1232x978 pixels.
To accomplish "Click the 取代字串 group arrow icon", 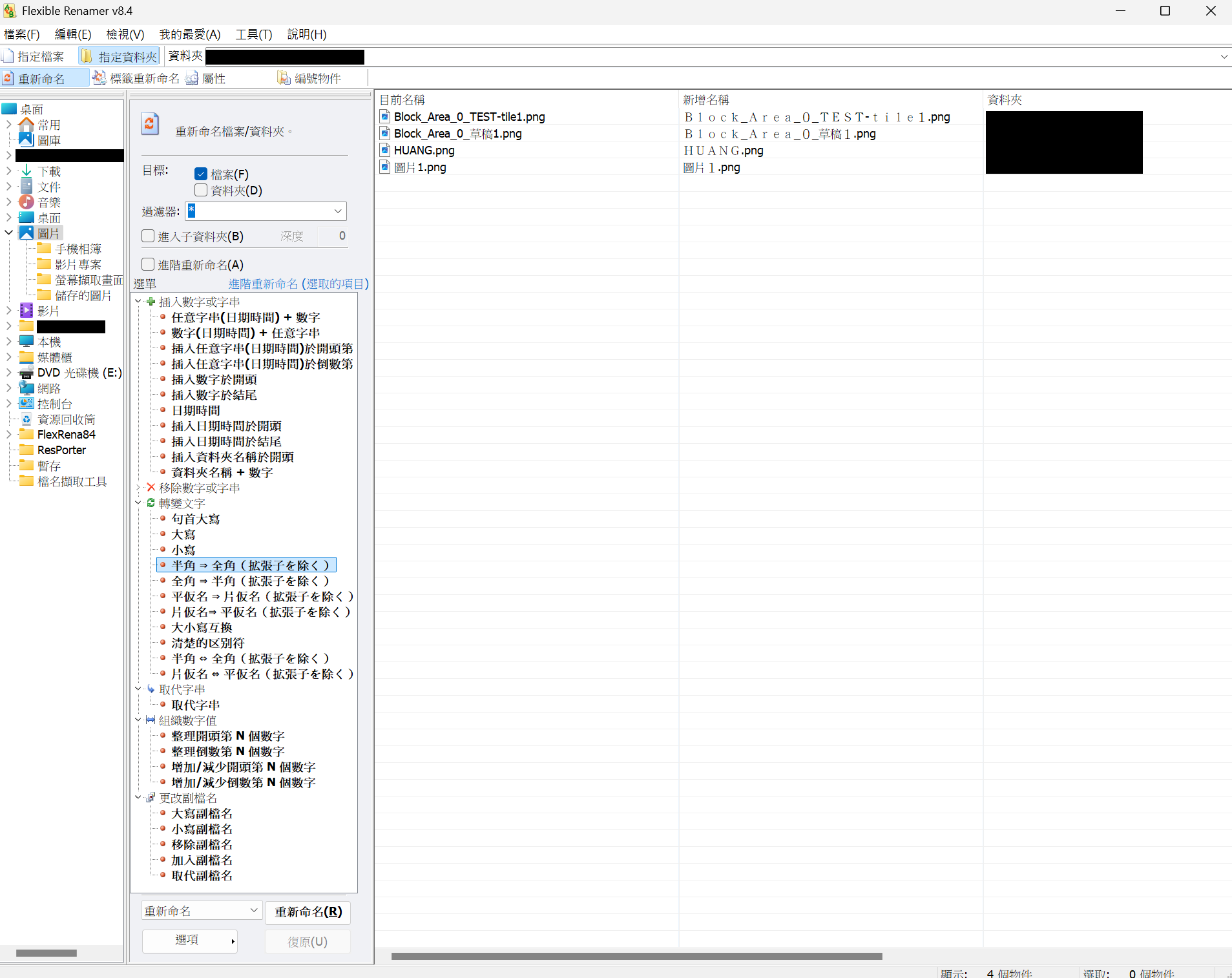I will [x=151, y=689].
